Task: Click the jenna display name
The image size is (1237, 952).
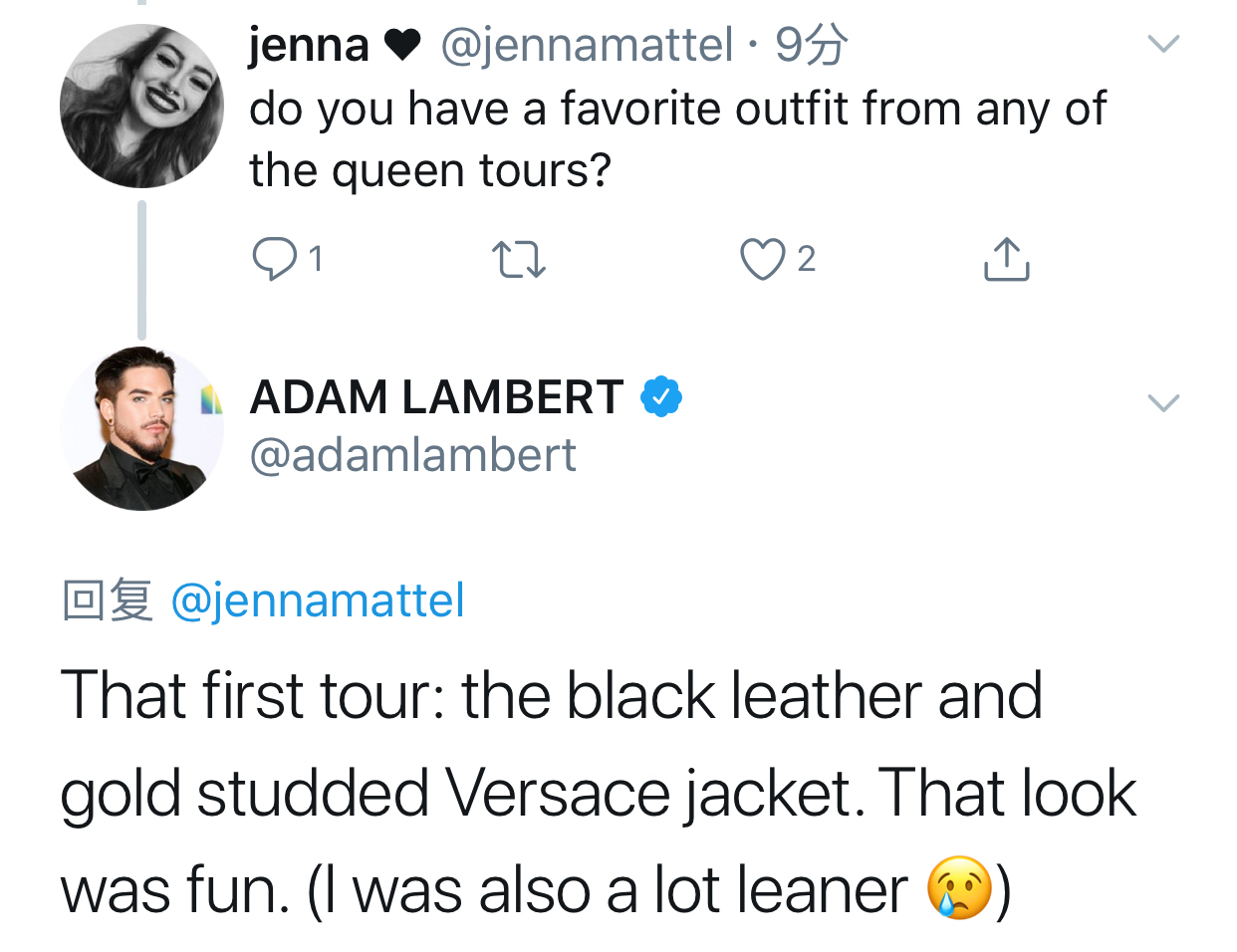Action: 309,45
